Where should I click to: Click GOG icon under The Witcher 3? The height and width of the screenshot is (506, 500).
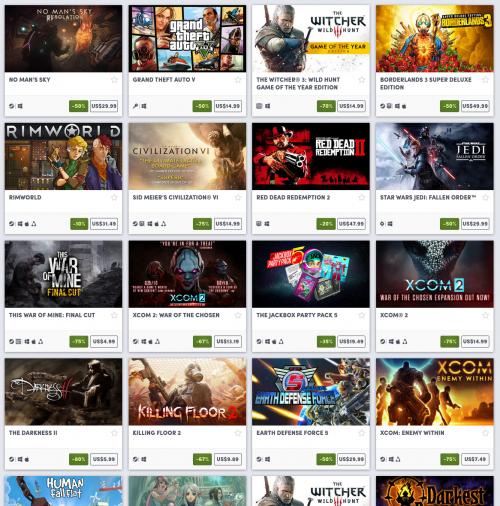[259, 106]
